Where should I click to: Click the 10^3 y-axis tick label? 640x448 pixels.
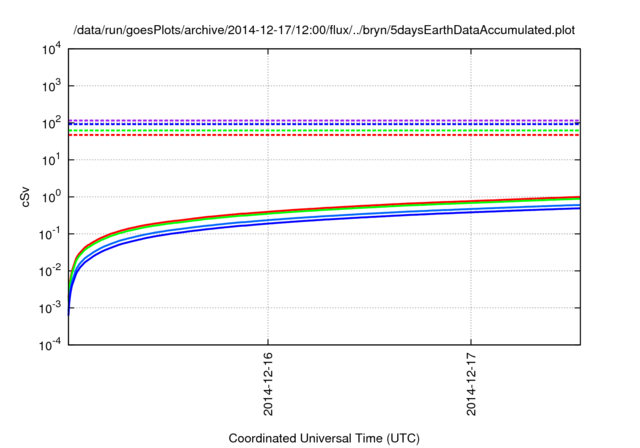[52, 86]
